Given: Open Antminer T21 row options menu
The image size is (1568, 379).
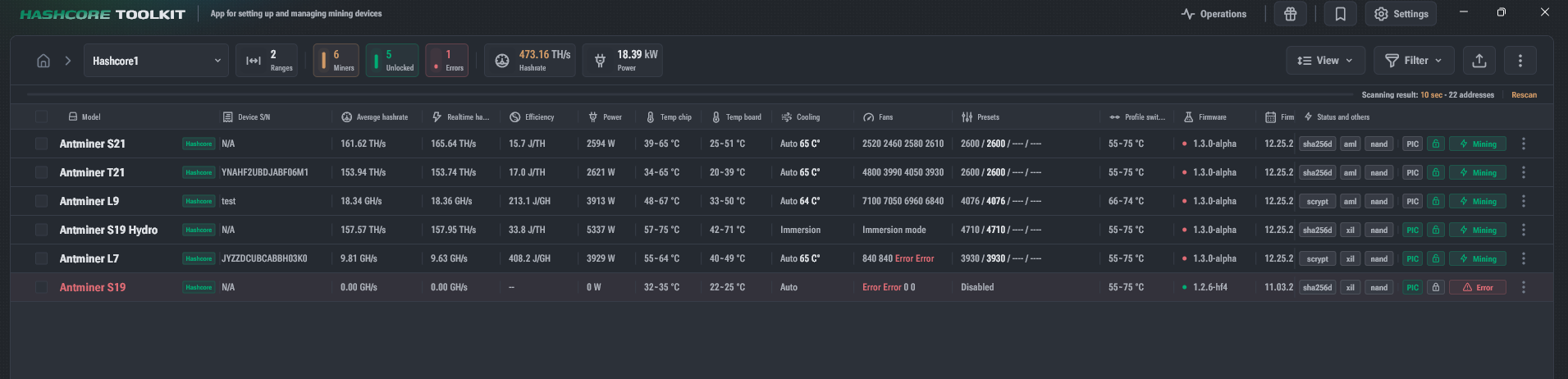Looking at the screenshot, I should point(1524,172).
